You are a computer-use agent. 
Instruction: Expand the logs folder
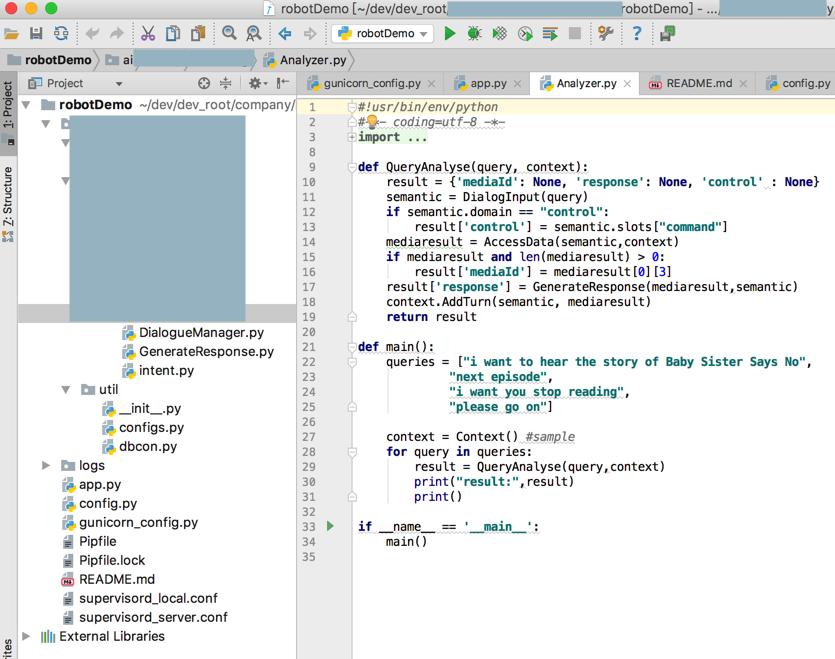click(46, 465)
